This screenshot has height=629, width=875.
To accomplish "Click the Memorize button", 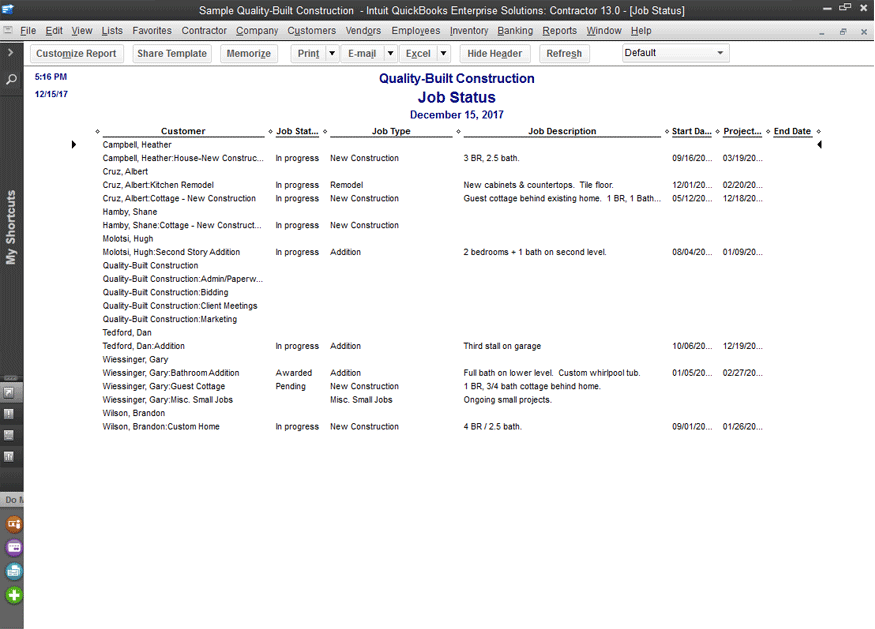I will point(248,54).
